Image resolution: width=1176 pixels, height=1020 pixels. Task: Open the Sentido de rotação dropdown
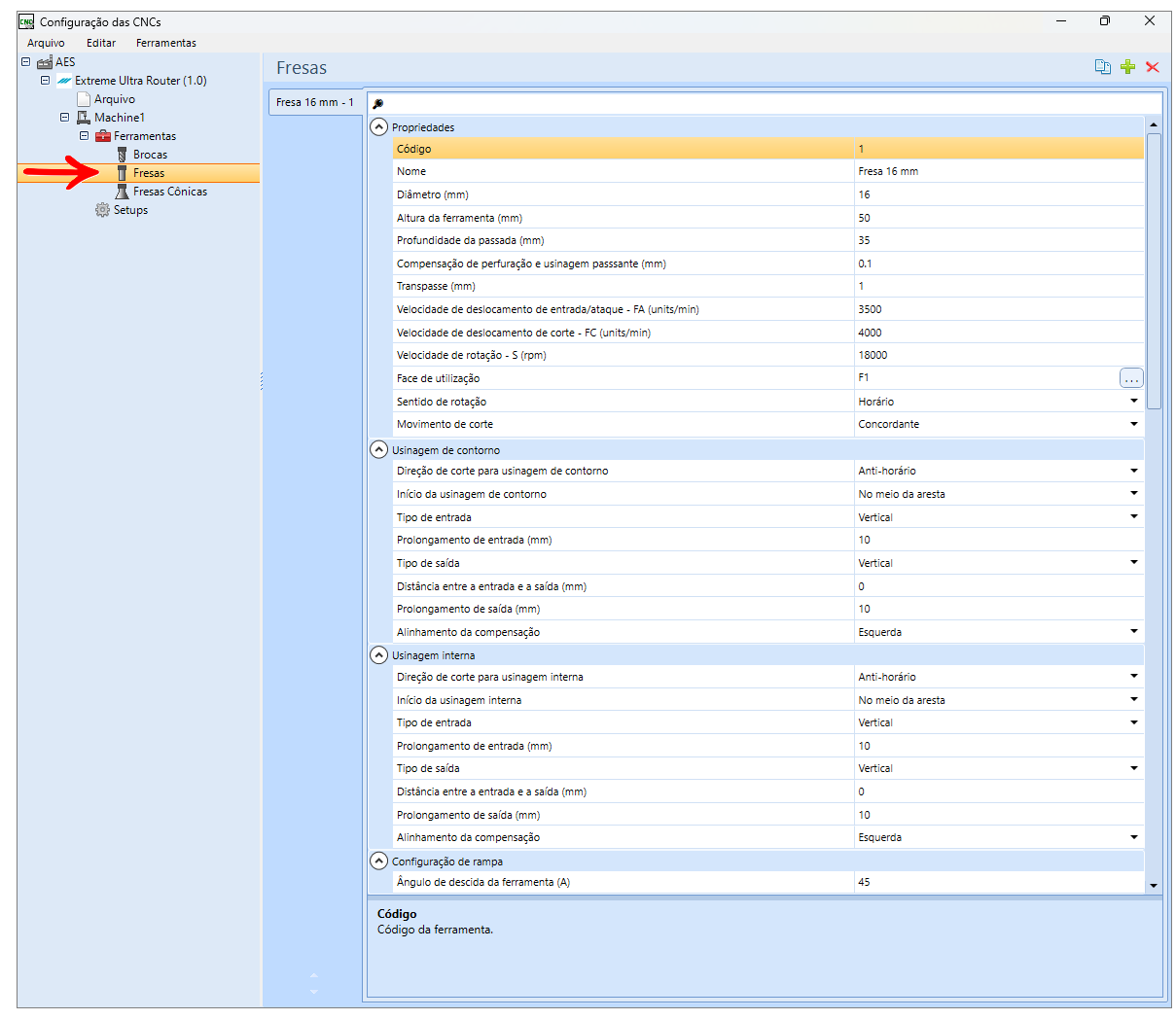pos(1134,402)
